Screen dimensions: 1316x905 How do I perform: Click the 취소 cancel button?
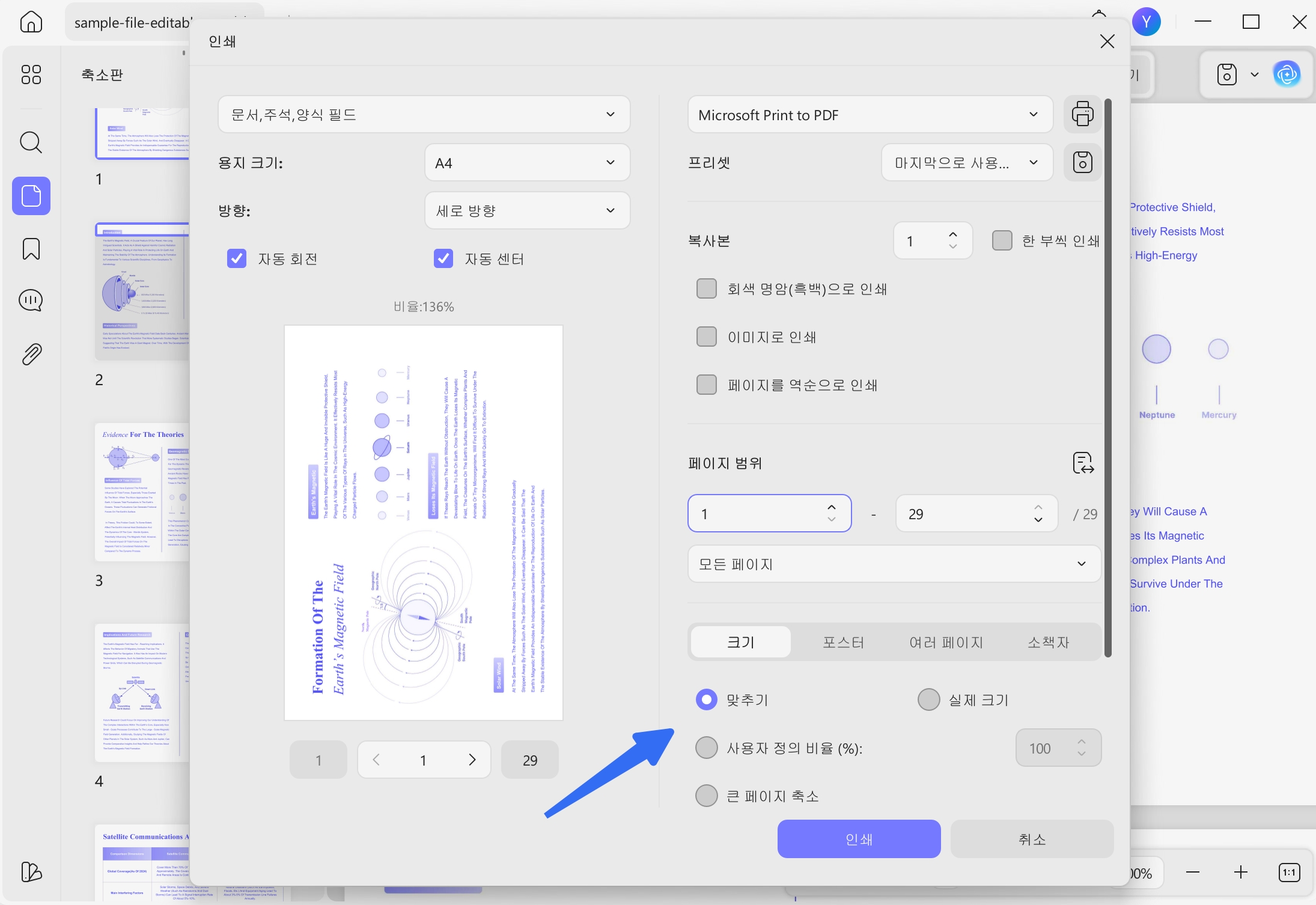click(x=1032, y=839)
